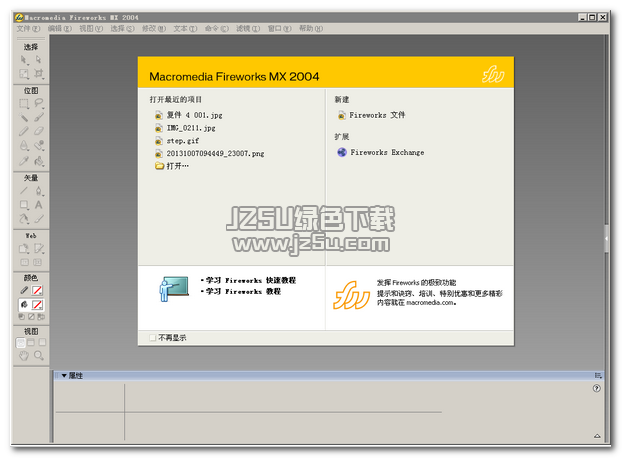Viewport: 622px width, 458px height.
Task: Select the Crop tool
Action: tap(38, 74)
